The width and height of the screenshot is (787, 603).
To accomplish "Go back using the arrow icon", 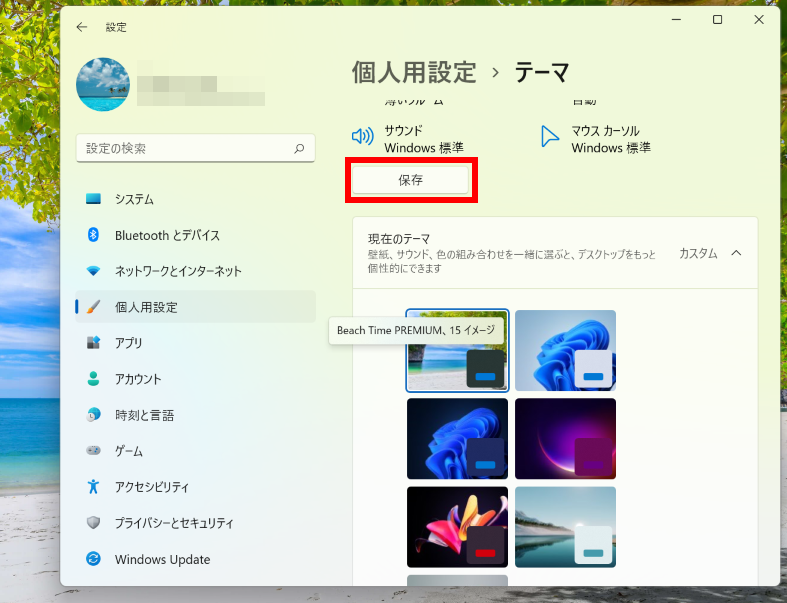I will pos(82,27).
